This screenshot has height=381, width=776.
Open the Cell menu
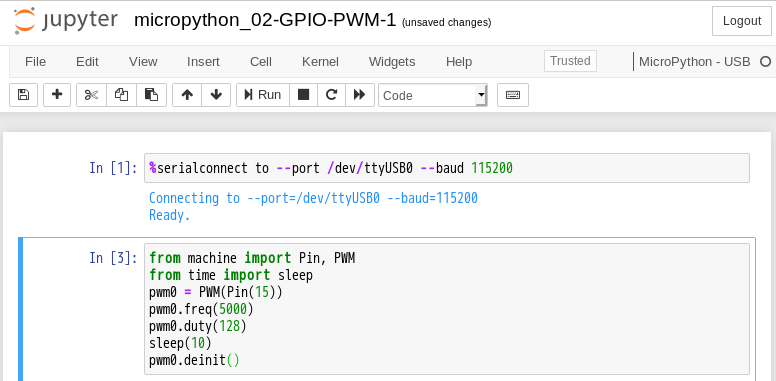click(261, 61)
